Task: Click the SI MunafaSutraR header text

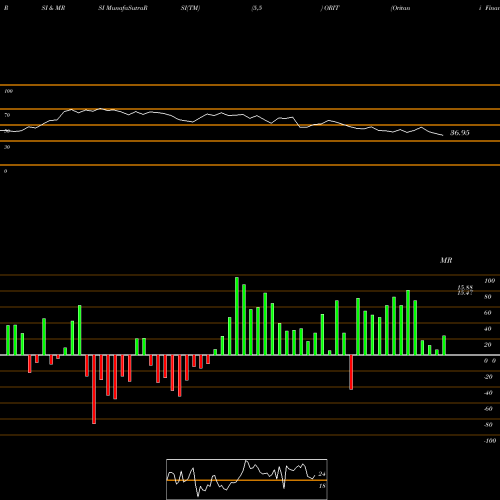Action: click(x=123, y=8)
